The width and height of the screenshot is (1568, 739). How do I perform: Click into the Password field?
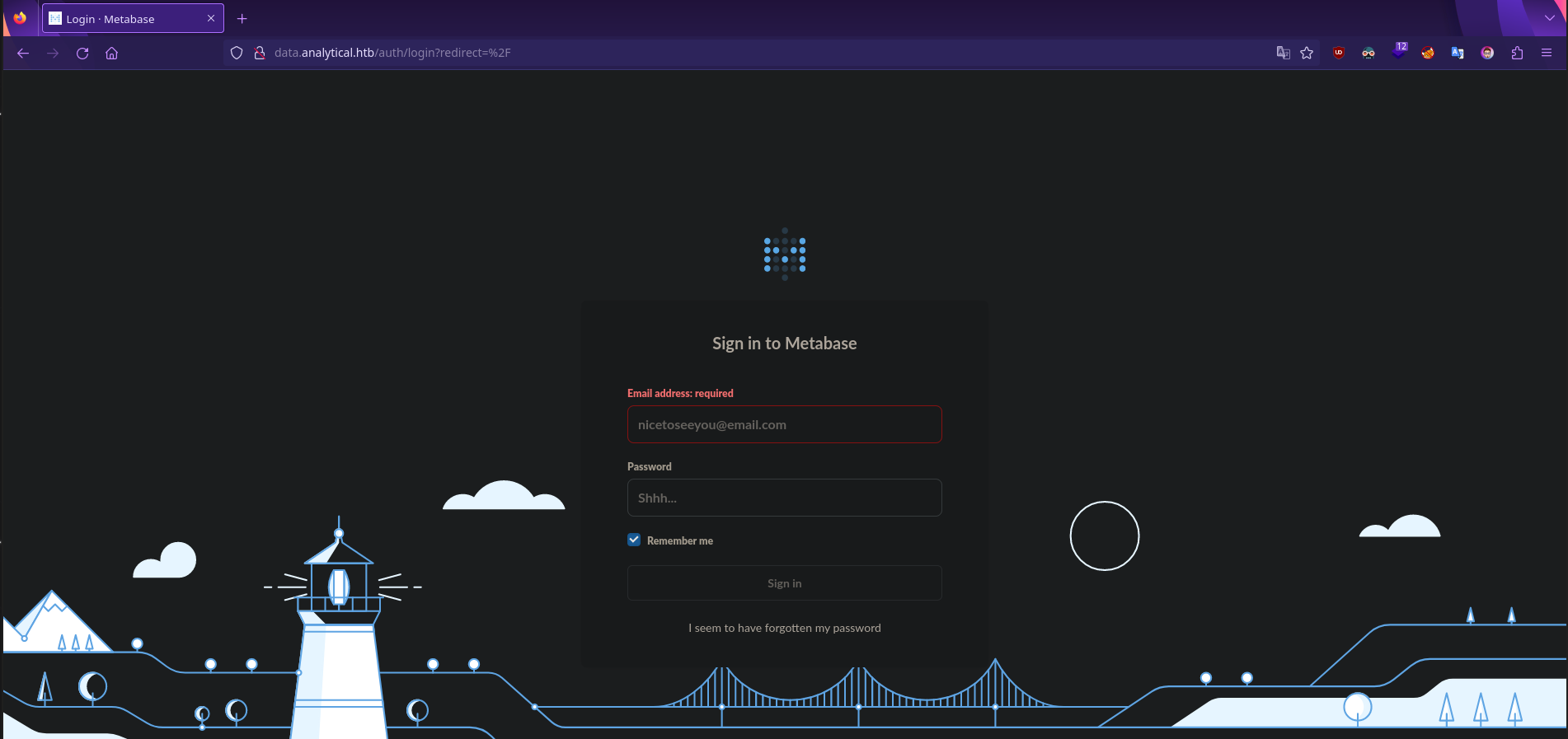pos(784,498)
